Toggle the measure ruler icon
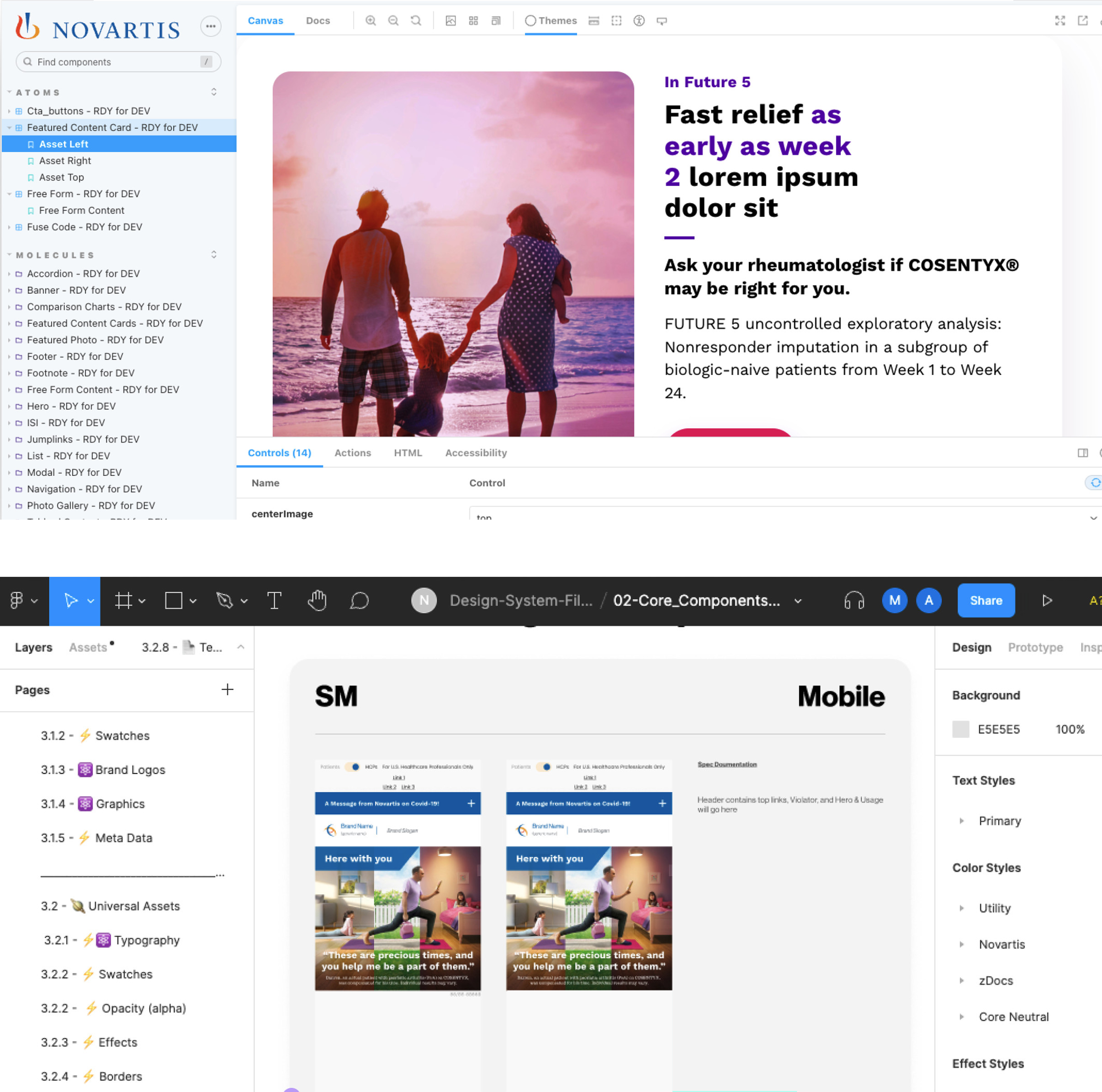Viewport: 1102px width, 1092px height. (x=594, y=20)
